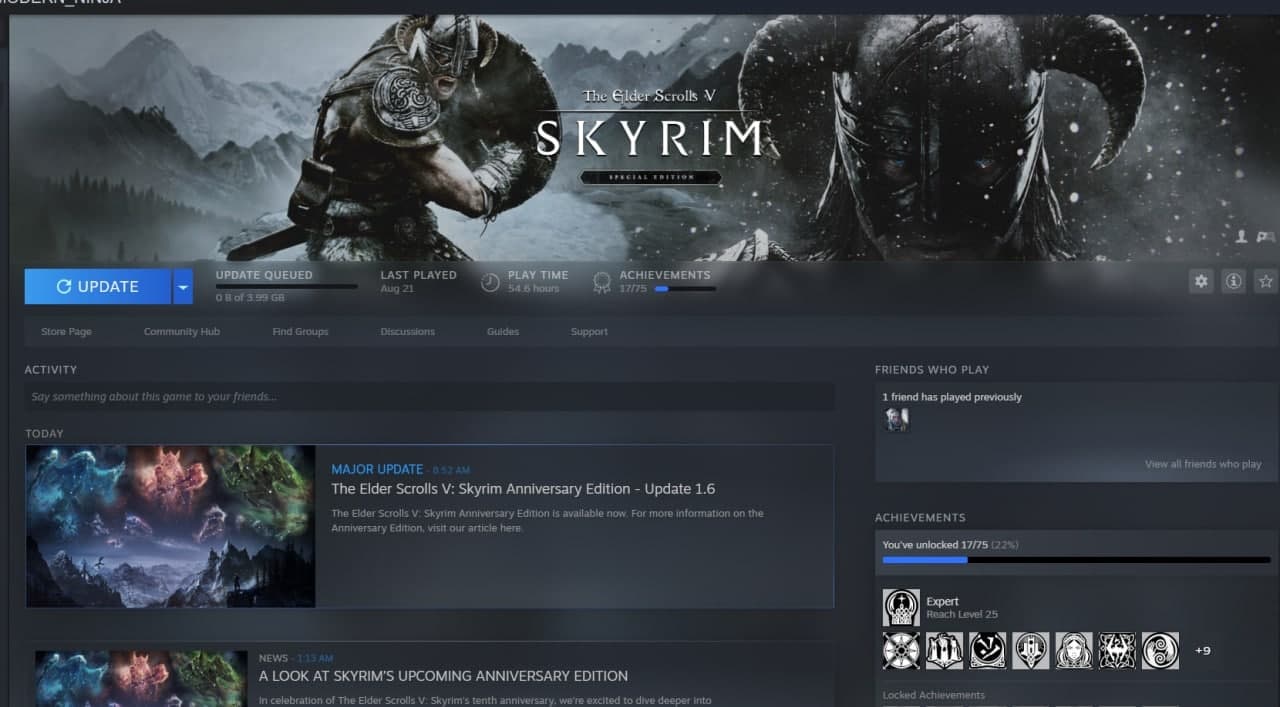Open the Expert achievement icon
1280x707 pixels.
click(x=901, y=607)
